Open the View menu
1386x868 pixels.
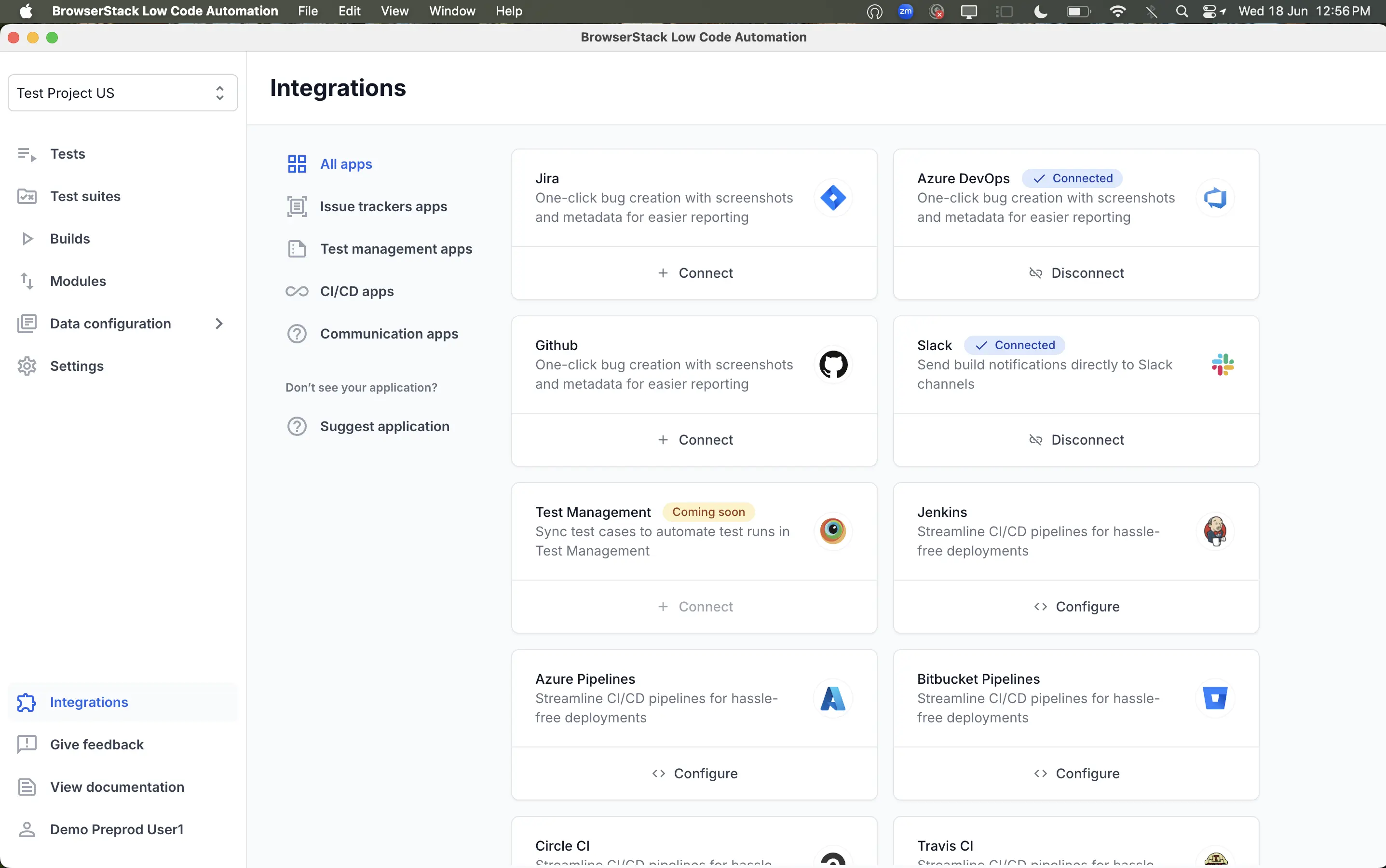coord(394,11)
